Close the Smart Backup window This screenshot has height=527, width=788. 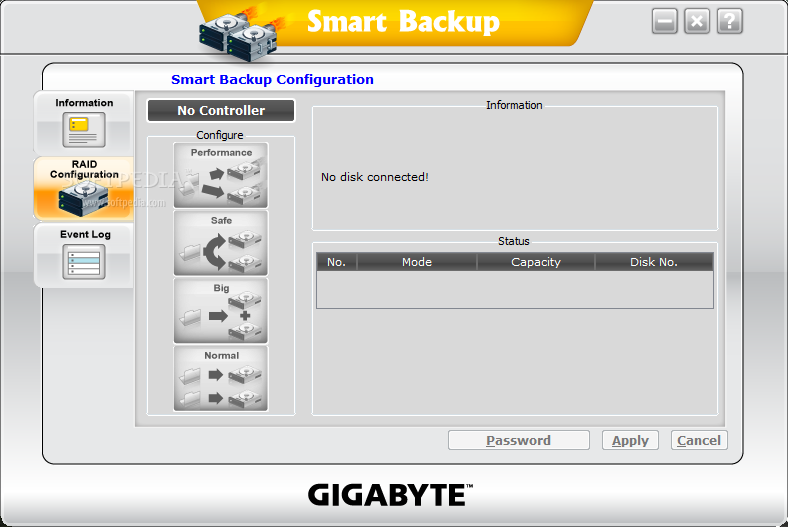[x=697, y=22]
